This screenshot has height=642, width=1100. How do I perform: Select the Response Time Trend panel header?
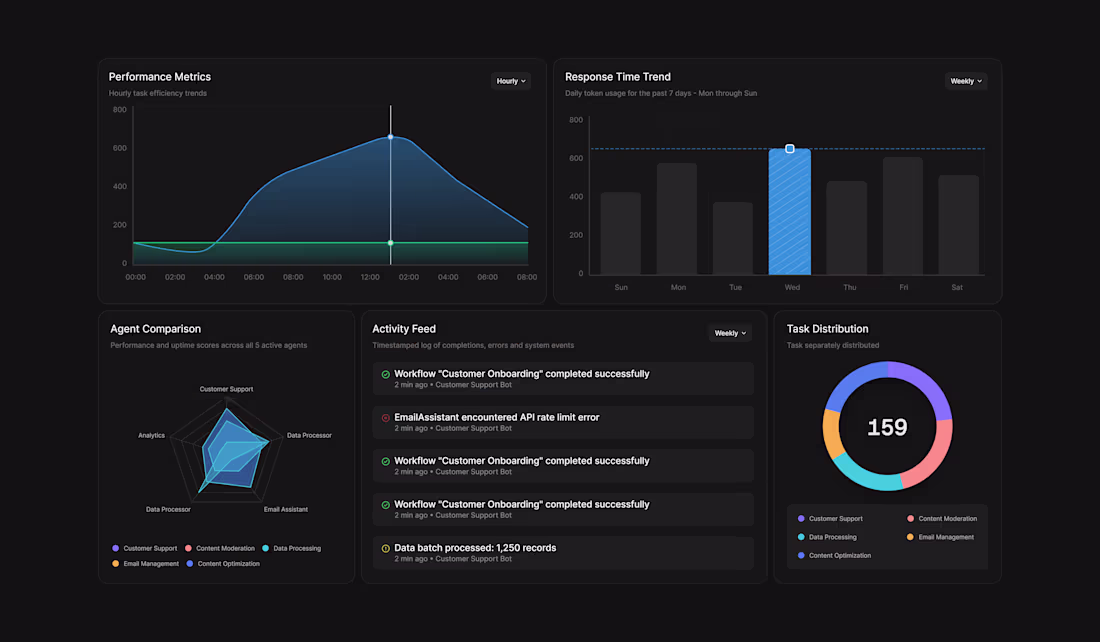point(617,76)
